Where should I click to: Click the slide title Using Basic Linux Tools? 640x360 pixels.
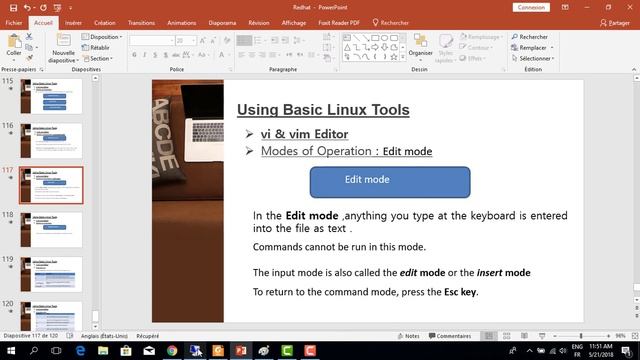323,110
